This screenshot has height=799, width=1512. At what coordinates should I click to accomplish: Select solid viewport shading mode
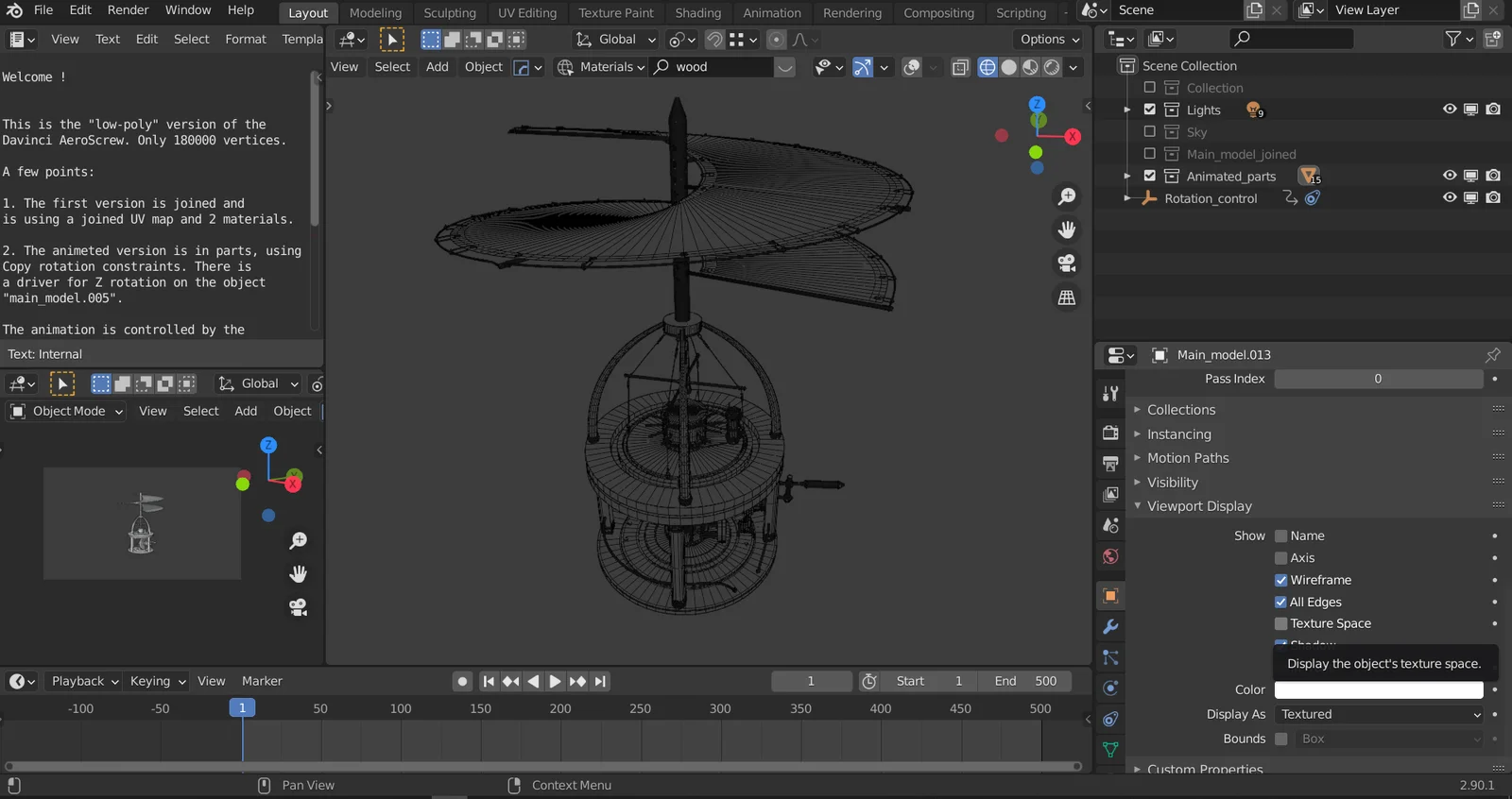coord(1009,67)
